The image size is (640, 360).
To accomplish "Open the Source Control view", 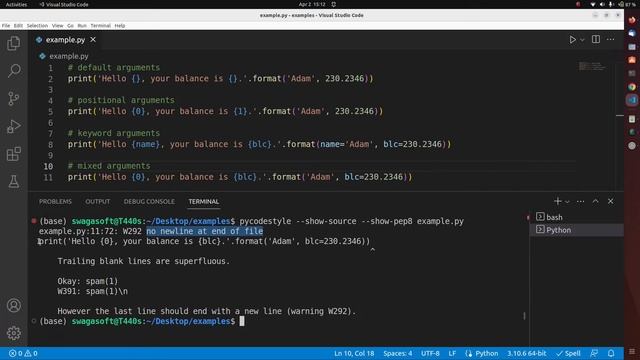I will [x=13, y=98].
